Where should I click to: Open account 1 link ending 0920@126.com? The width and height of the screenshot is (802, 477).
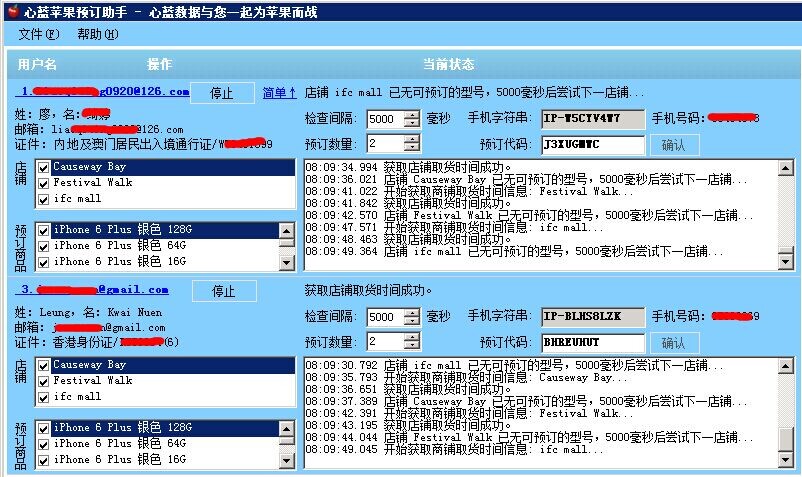(102, 92)
